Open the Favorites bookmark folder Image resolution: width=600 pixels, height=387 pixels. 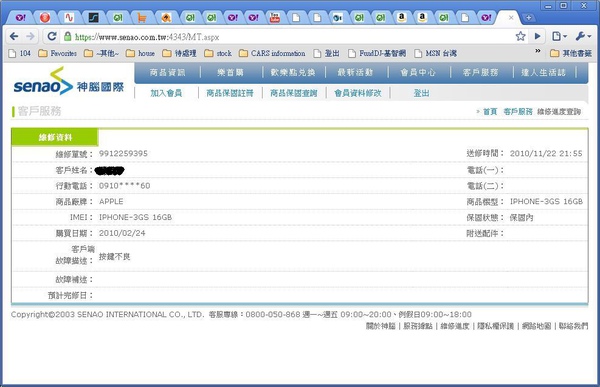click(58, 53)
